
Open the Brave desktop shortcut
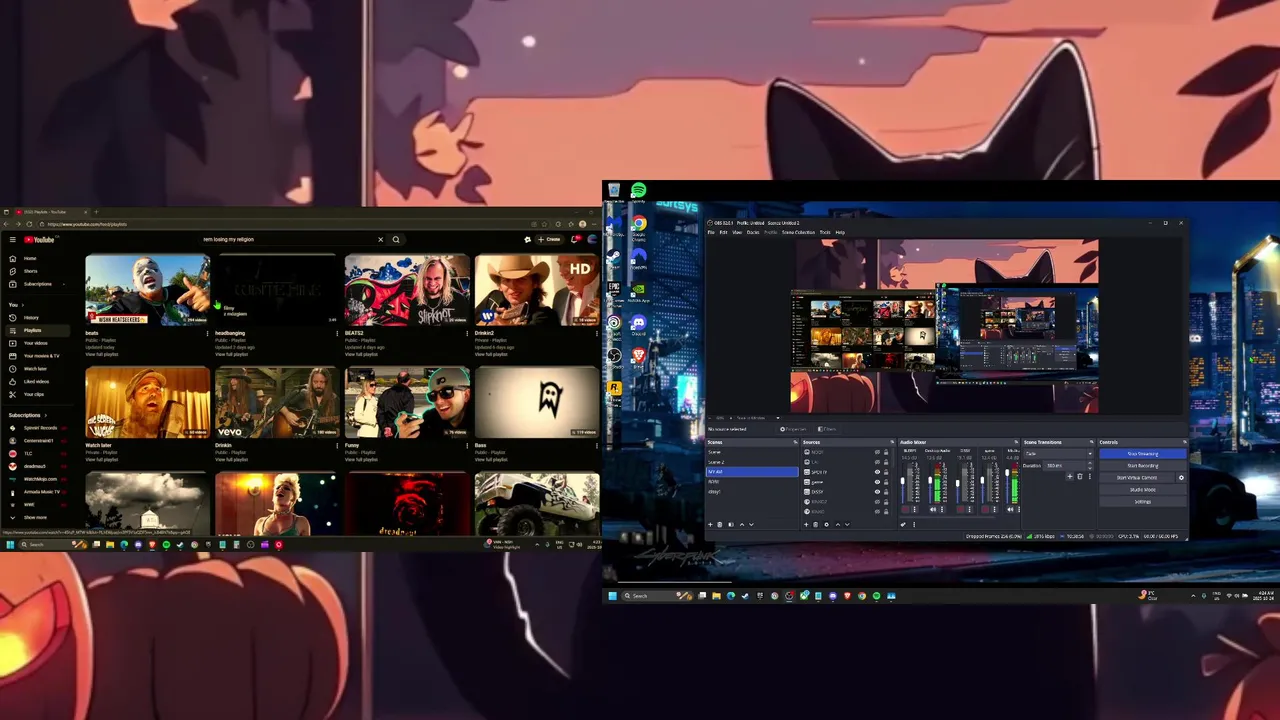639,357
